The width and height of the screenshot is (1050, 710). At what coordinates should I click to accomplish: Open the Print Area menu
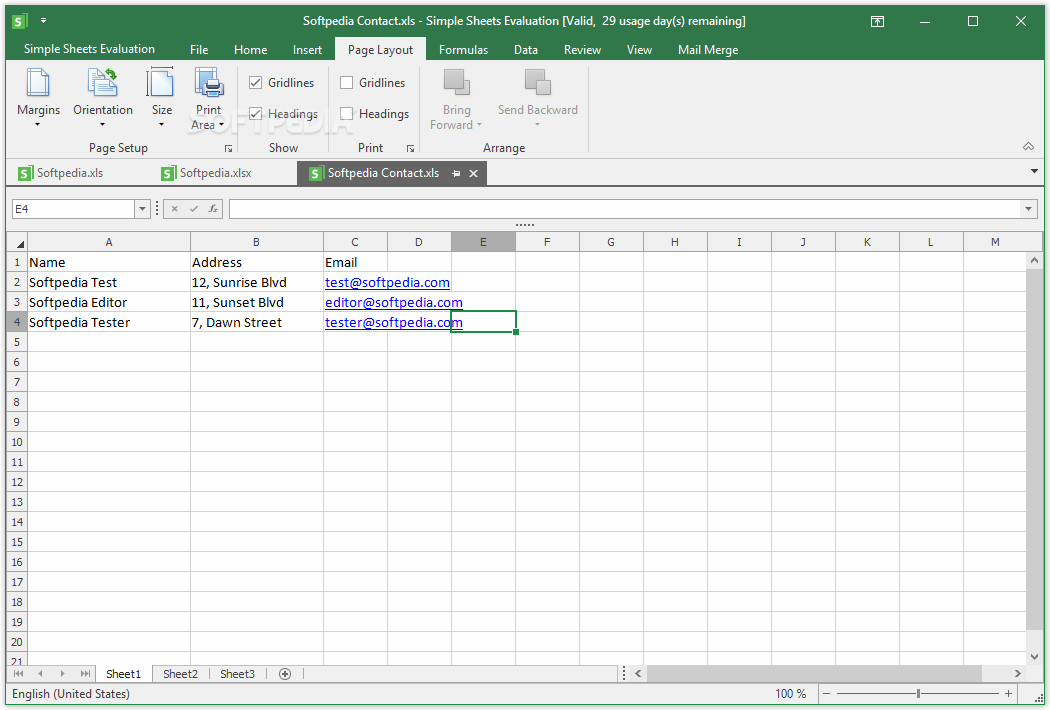[x=208, y=99]
